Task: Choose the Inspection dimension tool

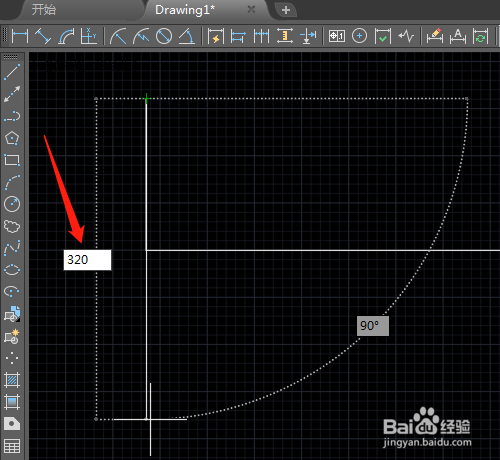Action: pyautogui.click(x=382, y=36)
